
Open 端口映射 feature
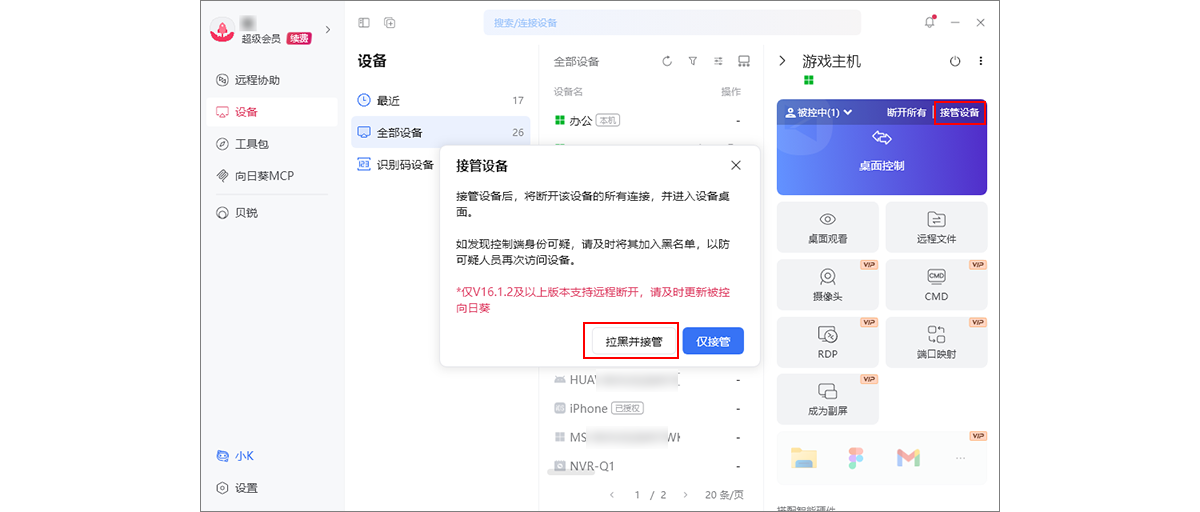coord(936,341)
